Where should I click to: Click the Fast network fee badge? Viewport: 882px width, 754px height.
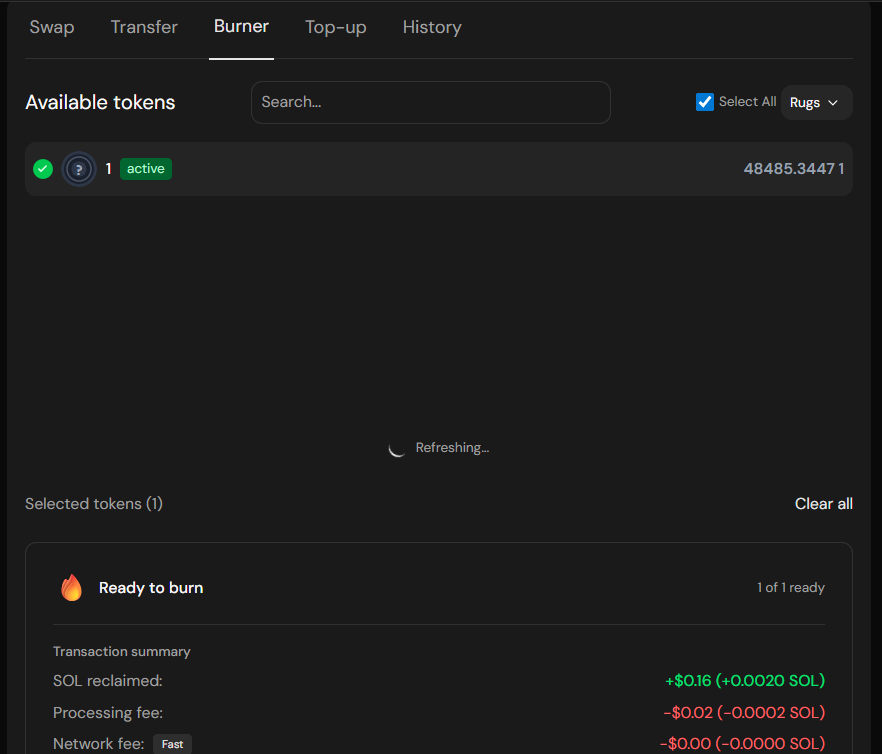[172, 744]
